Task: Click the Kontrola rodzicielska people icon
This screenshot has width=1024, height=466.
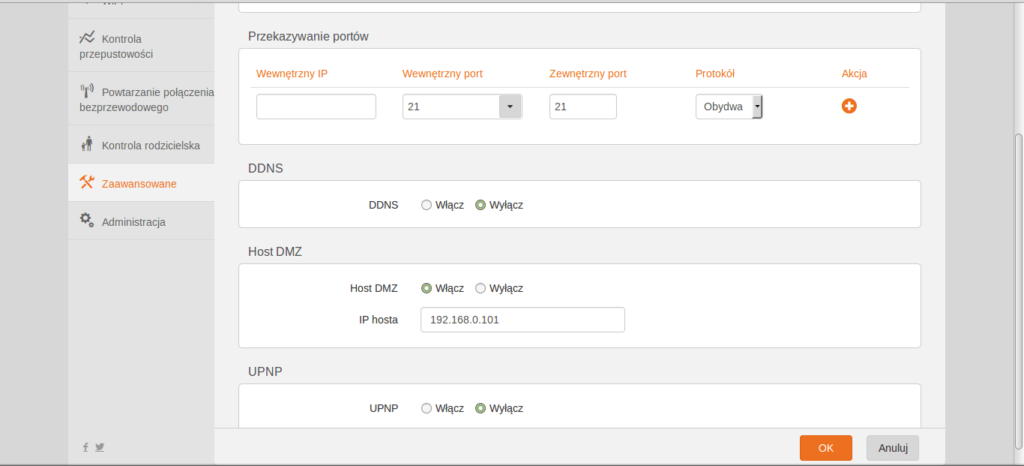Action: click(87, 145)
